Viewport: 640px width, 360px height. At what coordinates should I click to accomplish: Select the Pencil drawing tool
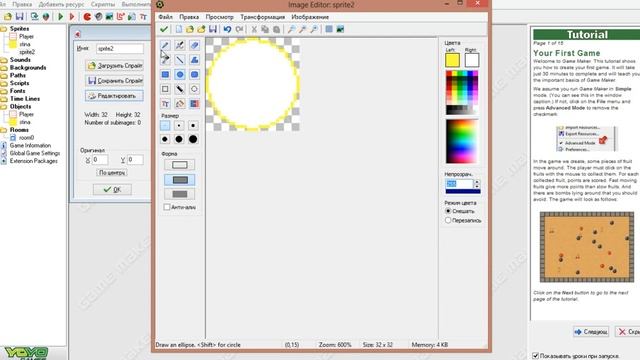[165, 45]
